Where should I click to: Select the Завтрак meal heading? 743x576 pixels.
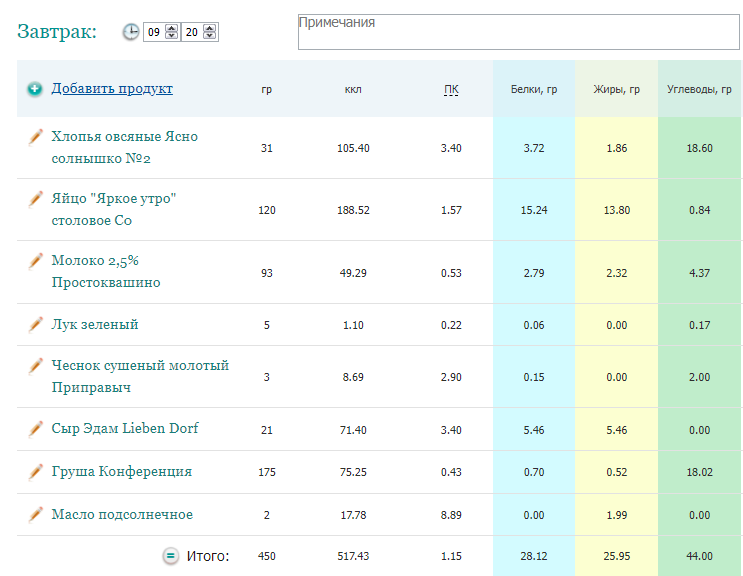click(x=57, y=31)
